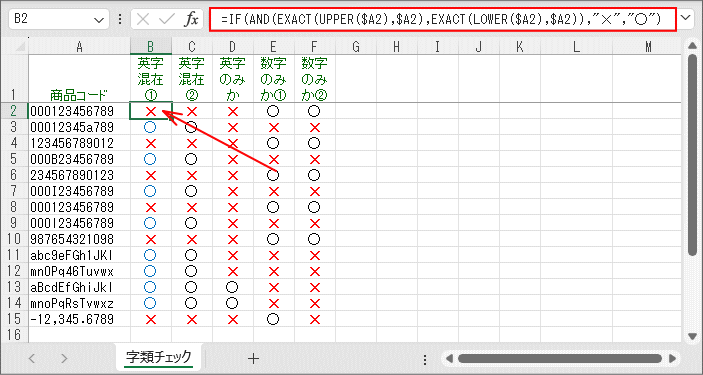Click the 数字のみか① header cell
The width and height of the screenshot is (703, 375).
pyautogui.click(x=273, y=79)
